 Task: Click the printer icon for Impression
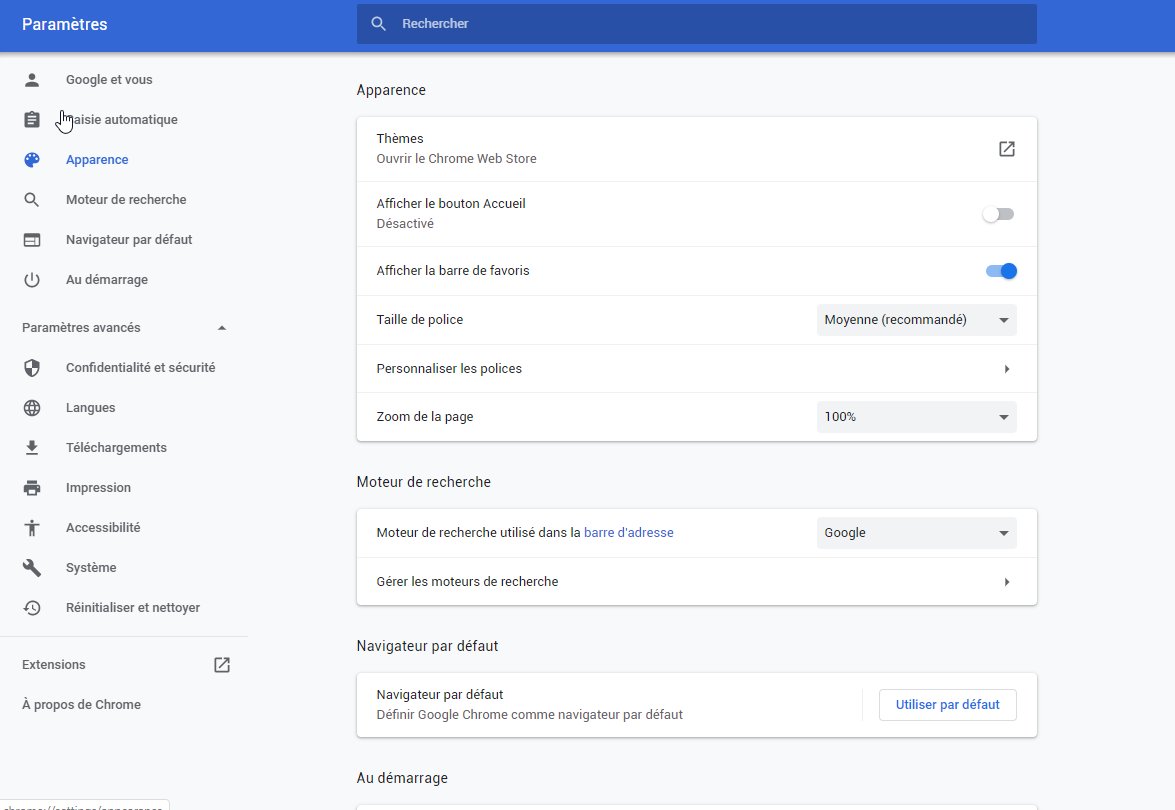[31, 488]
